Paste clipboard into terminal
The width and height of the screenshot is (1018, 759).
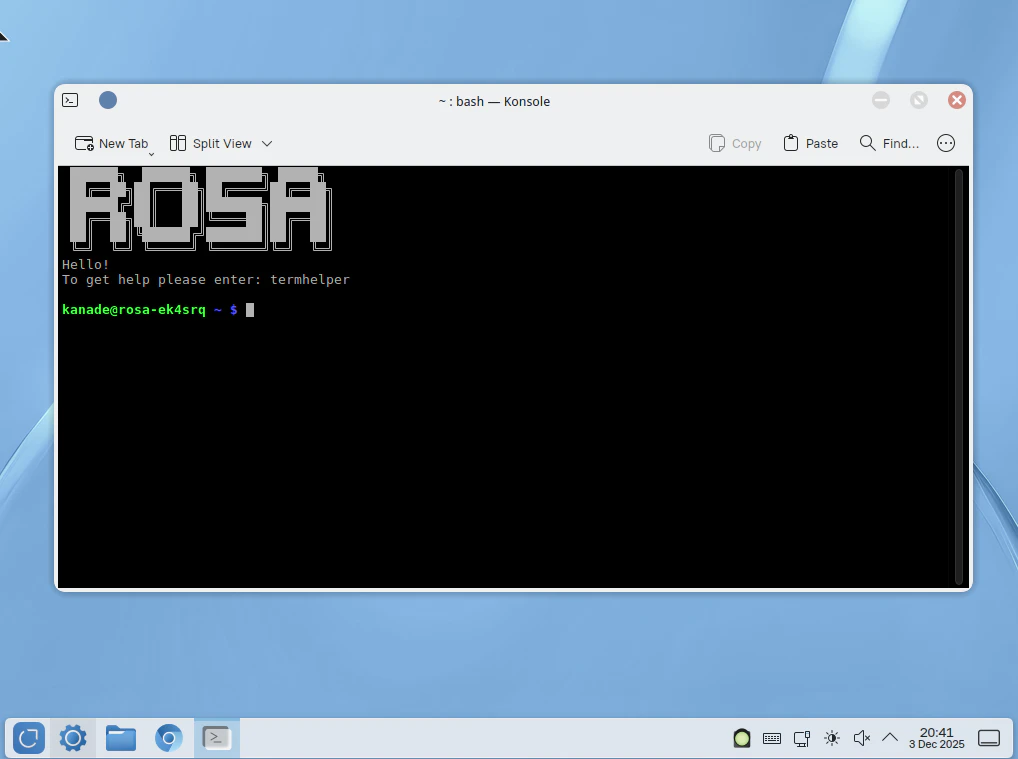pos(811,143)
